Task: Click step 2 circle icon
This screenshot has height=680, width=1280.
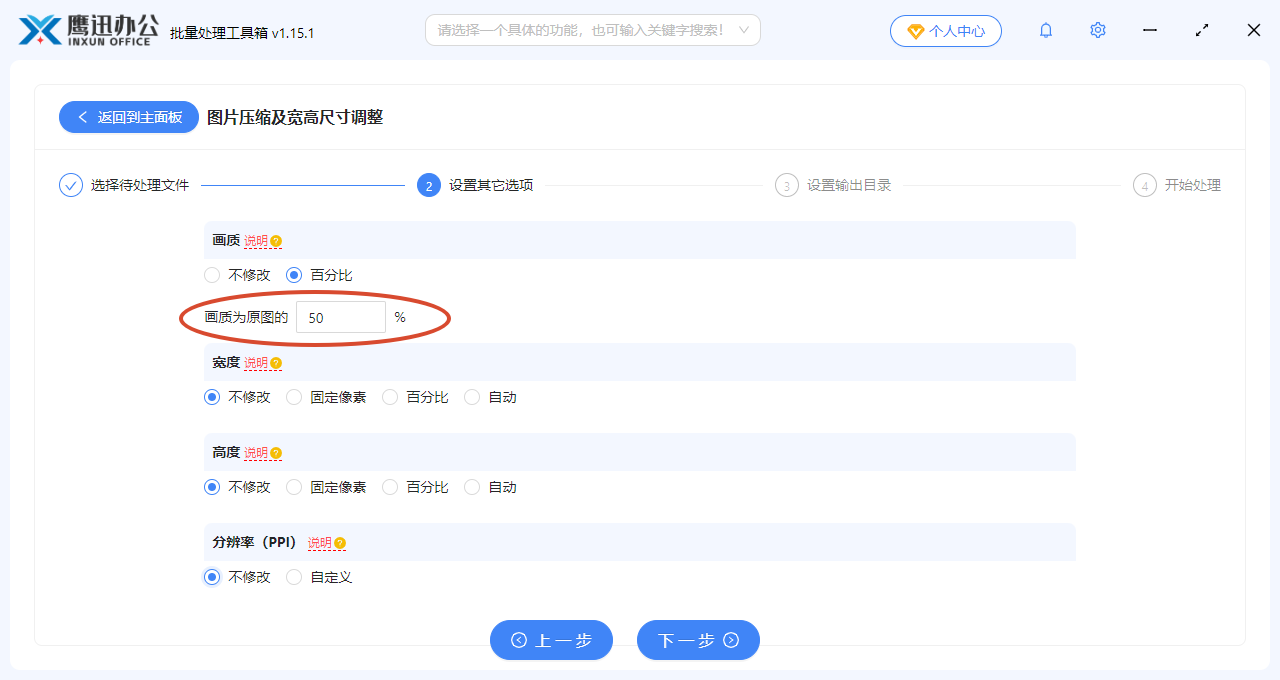Action: 428,185
